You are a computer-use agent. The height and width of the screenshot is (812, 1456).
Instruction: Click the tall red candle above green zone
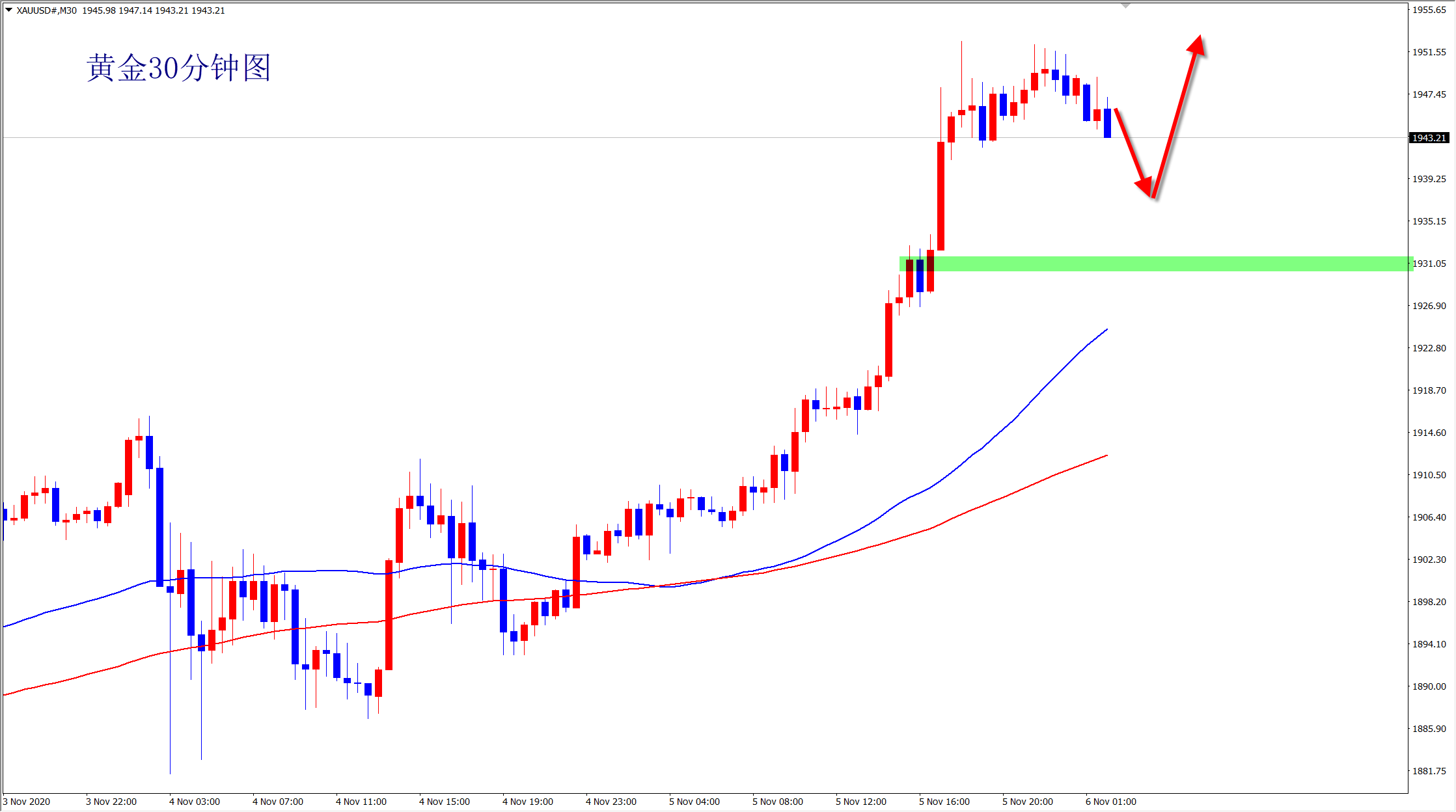(941, 195)
